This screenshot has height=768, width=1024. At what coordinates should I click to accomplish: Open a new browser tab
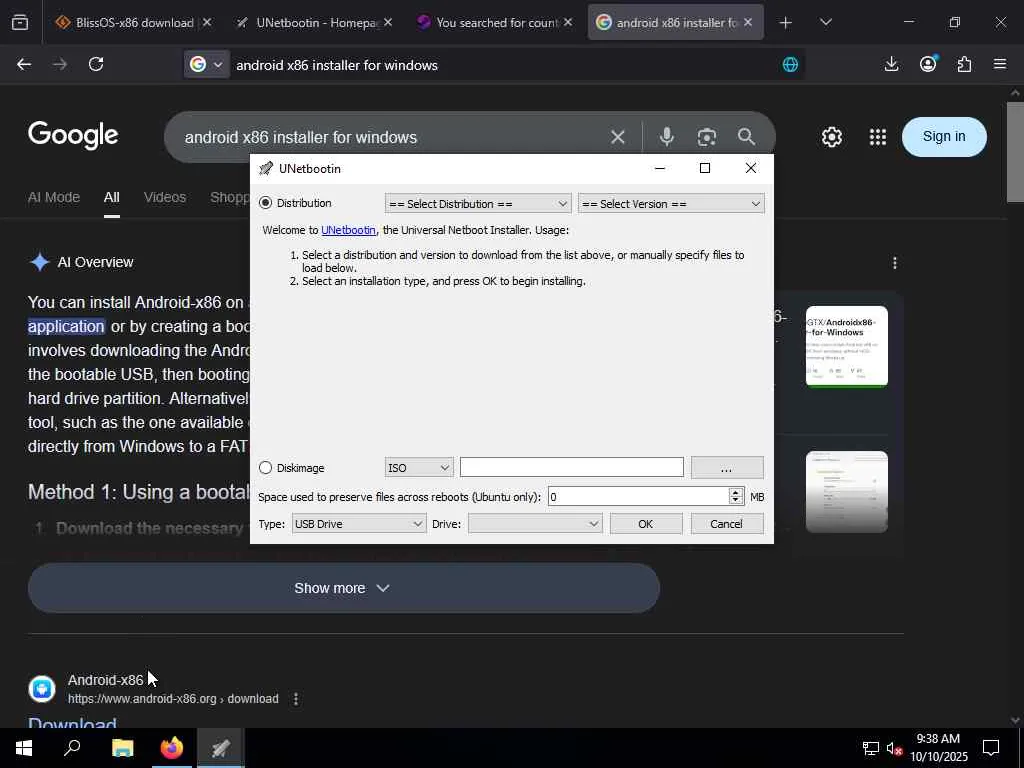[786, 23]
